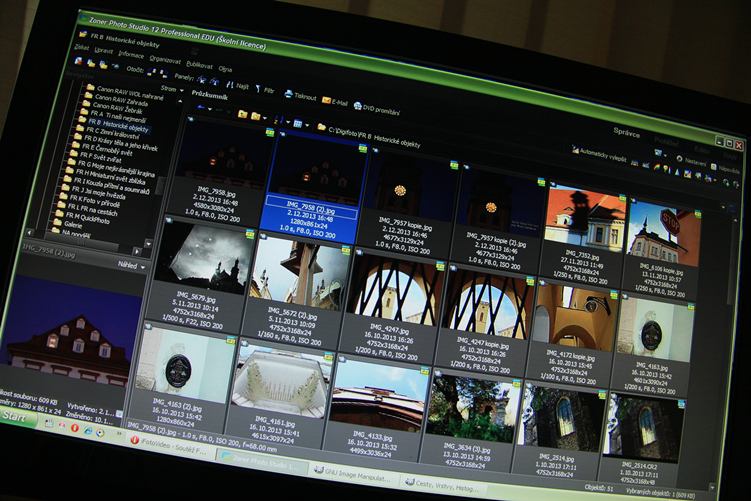This screenshot has height=501, width=751.
Task: Open the Publikovat menu
Action: coord(199,65)
